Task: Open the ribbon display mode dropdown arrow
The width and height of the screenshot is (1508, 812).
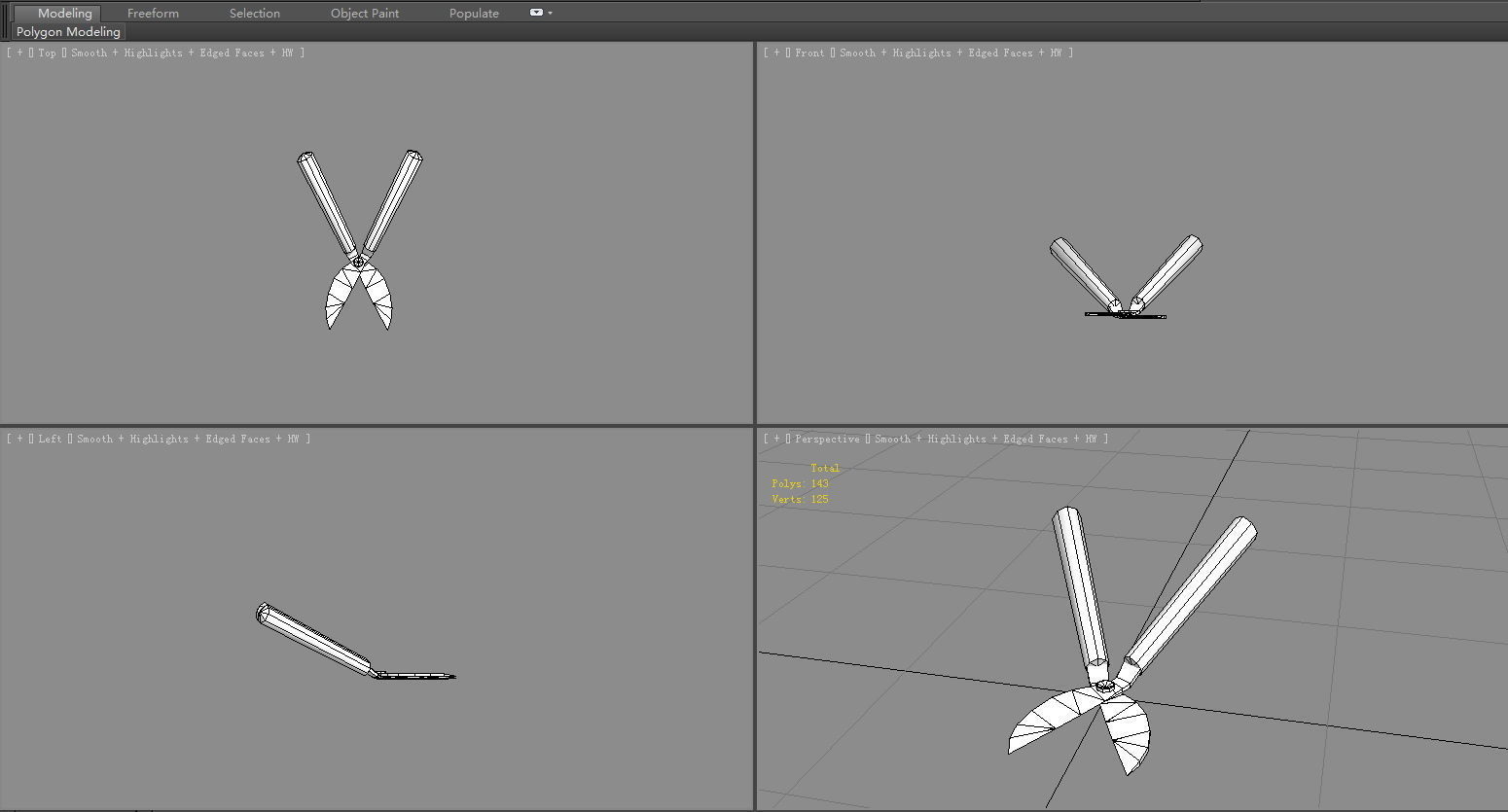Action: click(551, 13)
